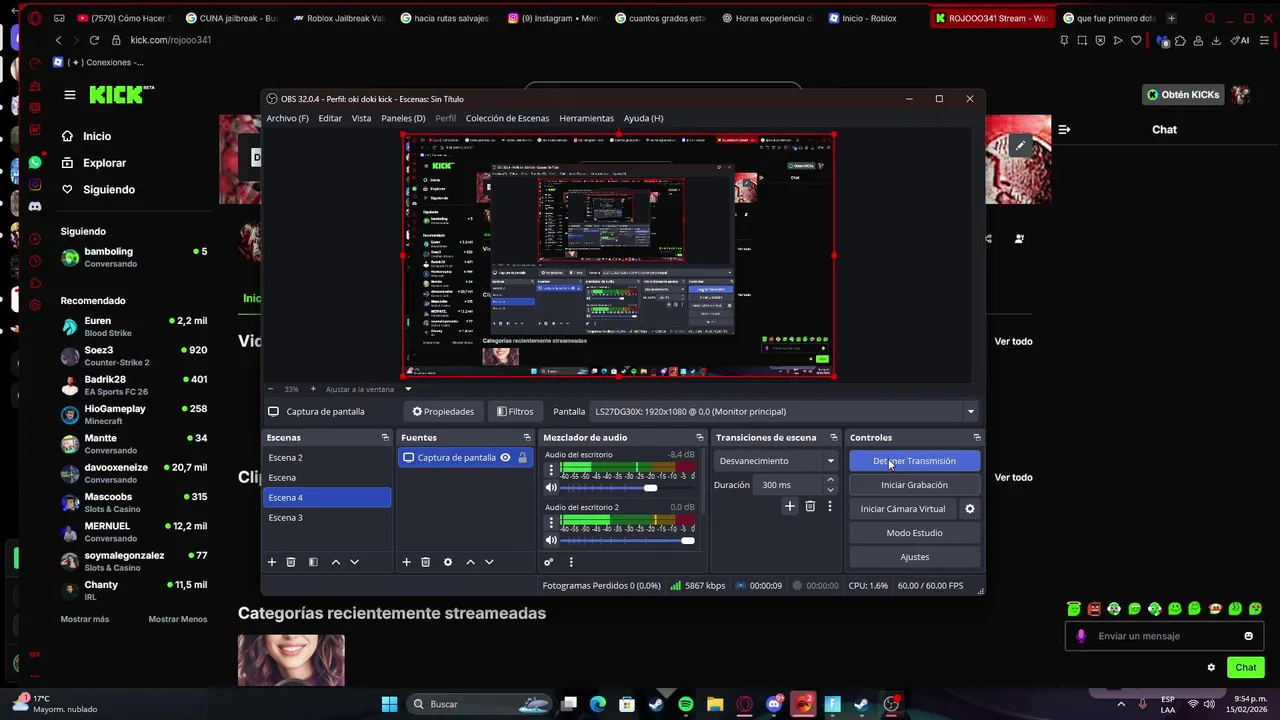Click Enviar un mensaje chat input on Kick
The height and width of the screenshot is (720, 1280).
[1164, 636]
